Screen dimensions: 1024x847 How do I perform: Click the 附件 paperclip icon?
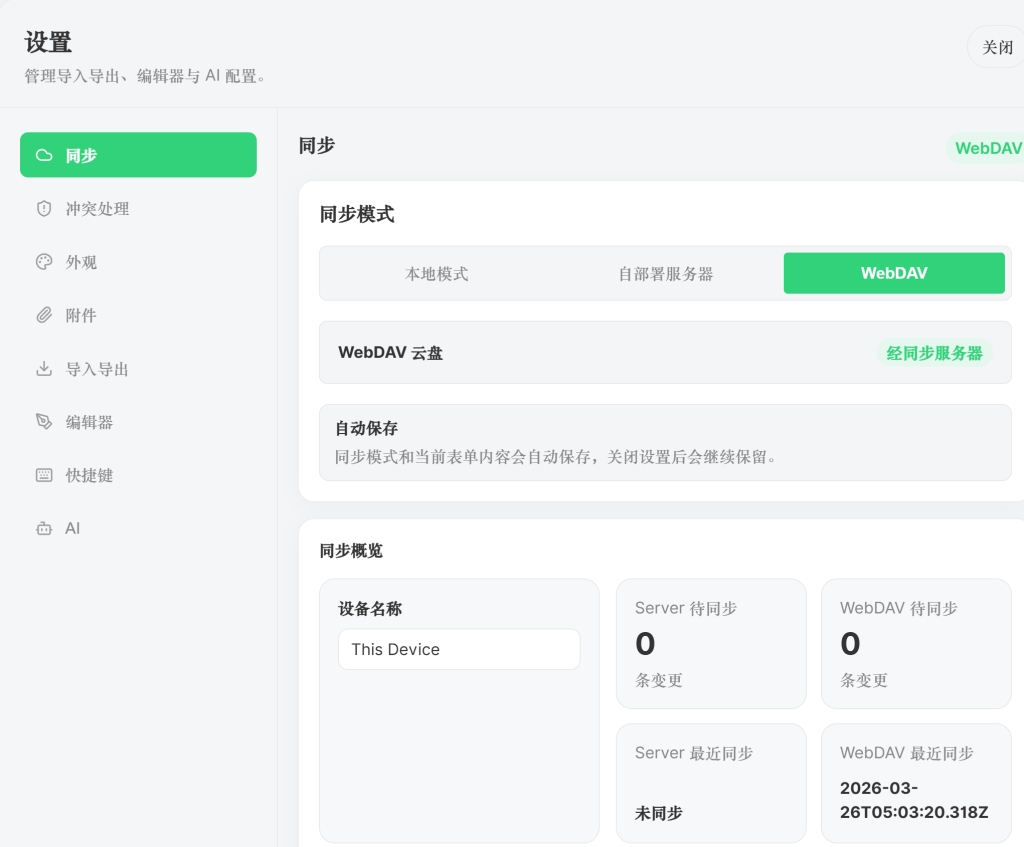(x=43, y=314)
